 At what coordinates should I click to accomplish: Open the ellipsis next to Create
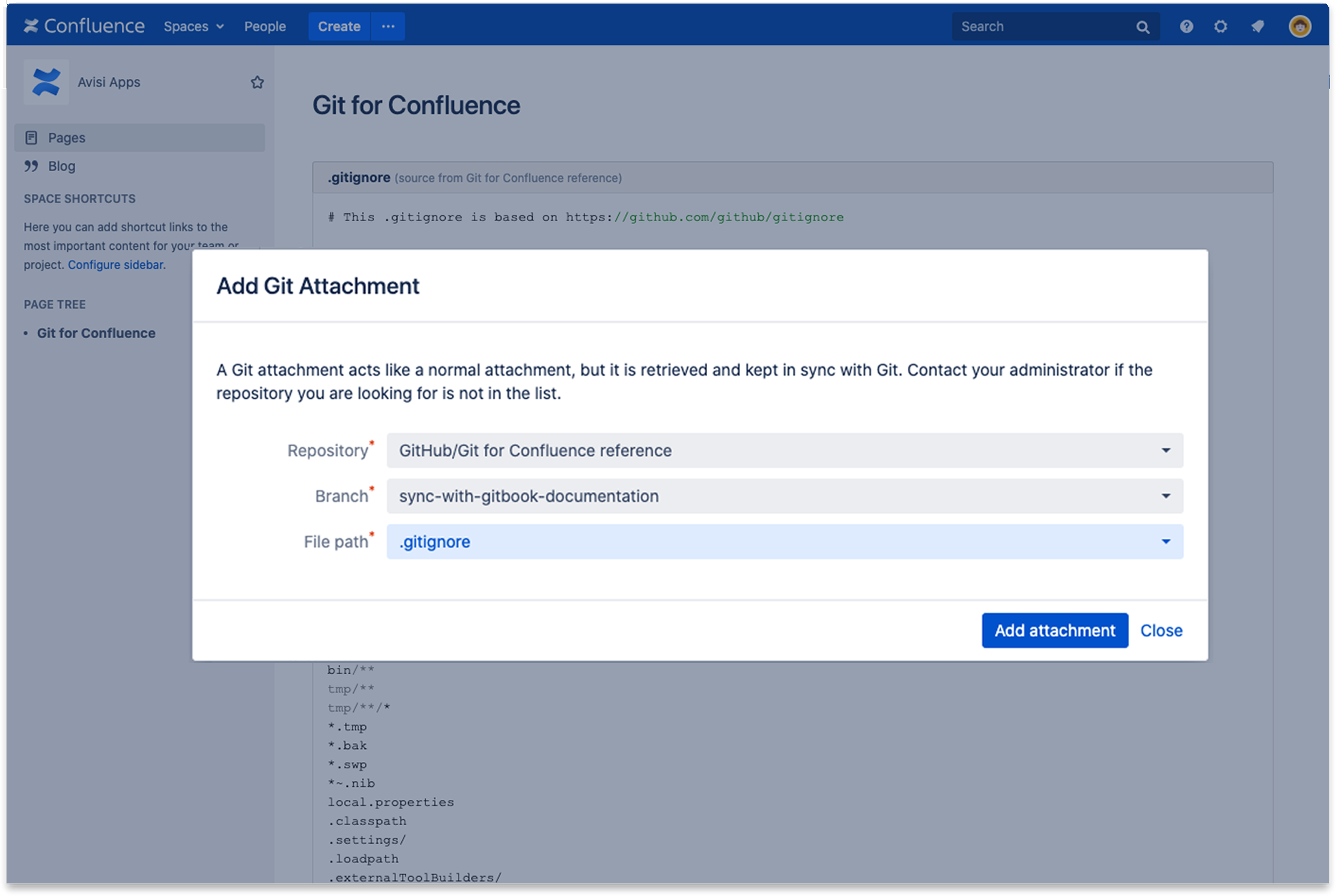(387, 26)
